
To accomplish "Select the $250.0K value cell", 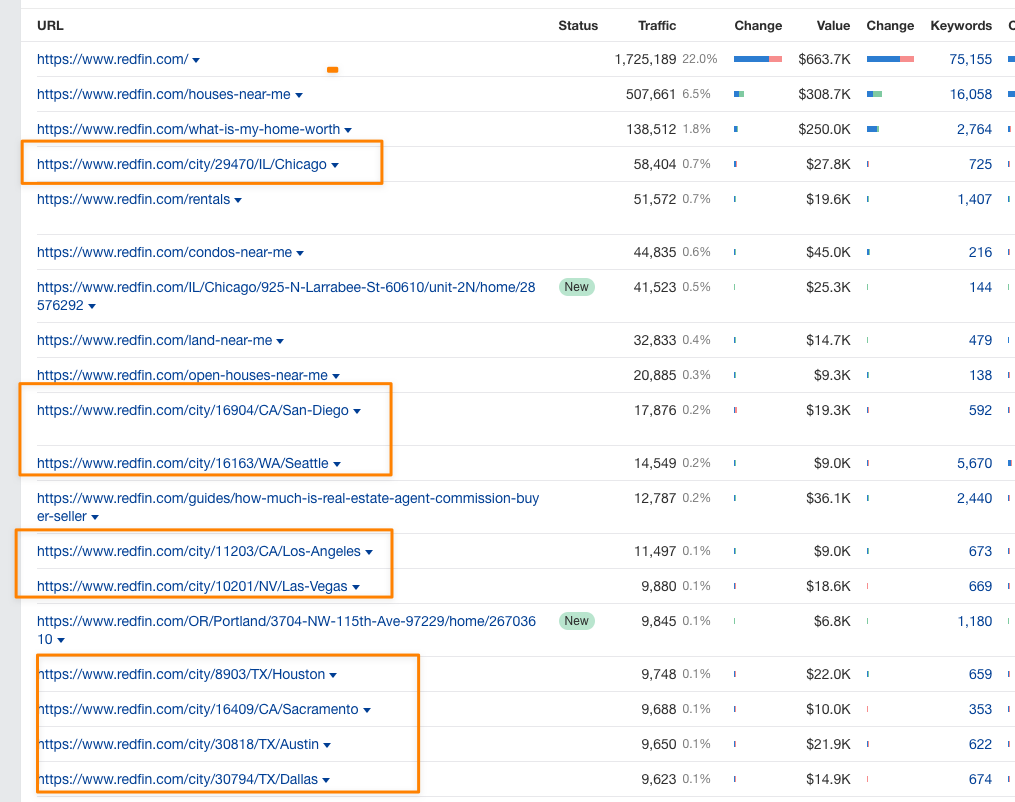I will click(824, 129).
